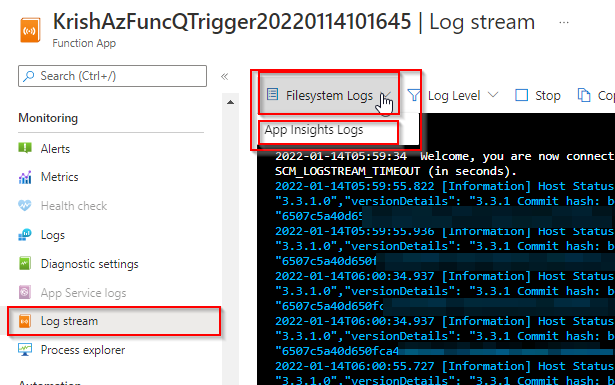Click the App Service logs icon

click(25, 292)
